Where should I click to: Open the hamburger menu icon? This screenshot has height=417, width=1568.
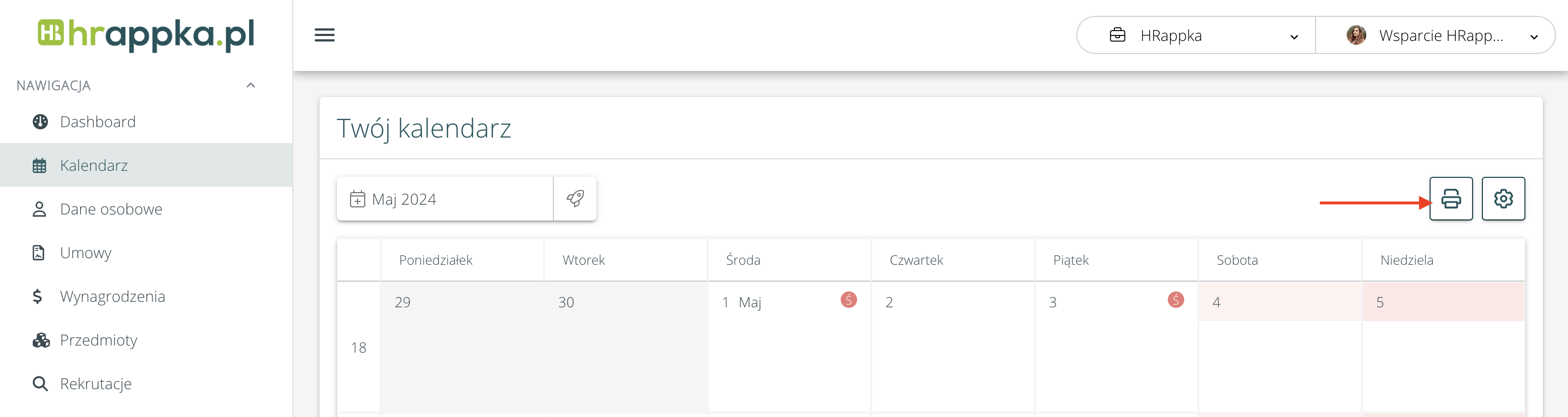point(324,35)
